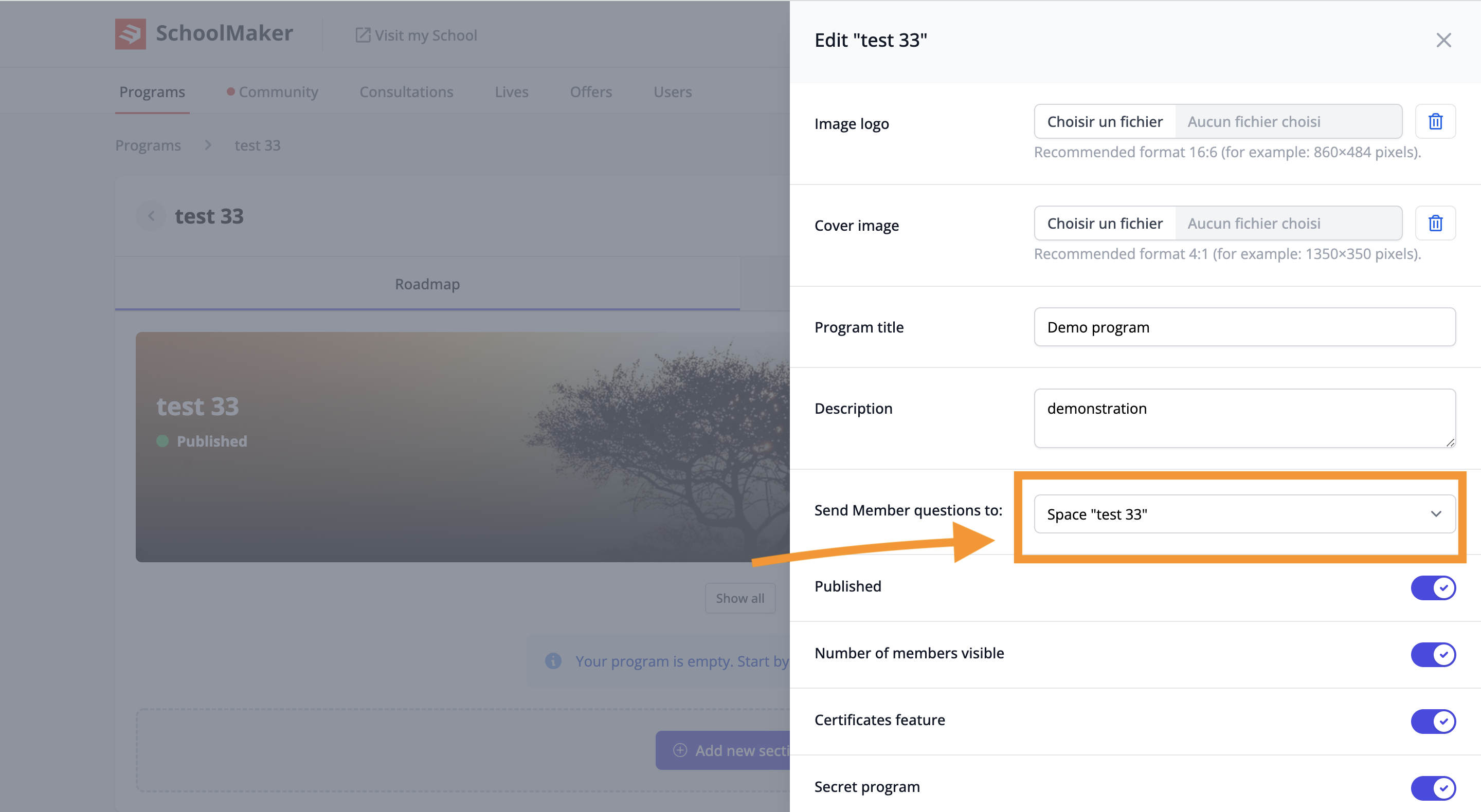Click the info icon in empty program notice

click(x=553, y=661)
